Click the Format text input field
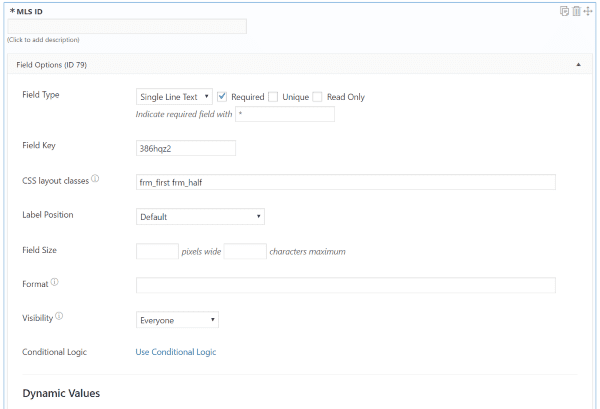This screenshot has width=600, height=409. point(345,285)
